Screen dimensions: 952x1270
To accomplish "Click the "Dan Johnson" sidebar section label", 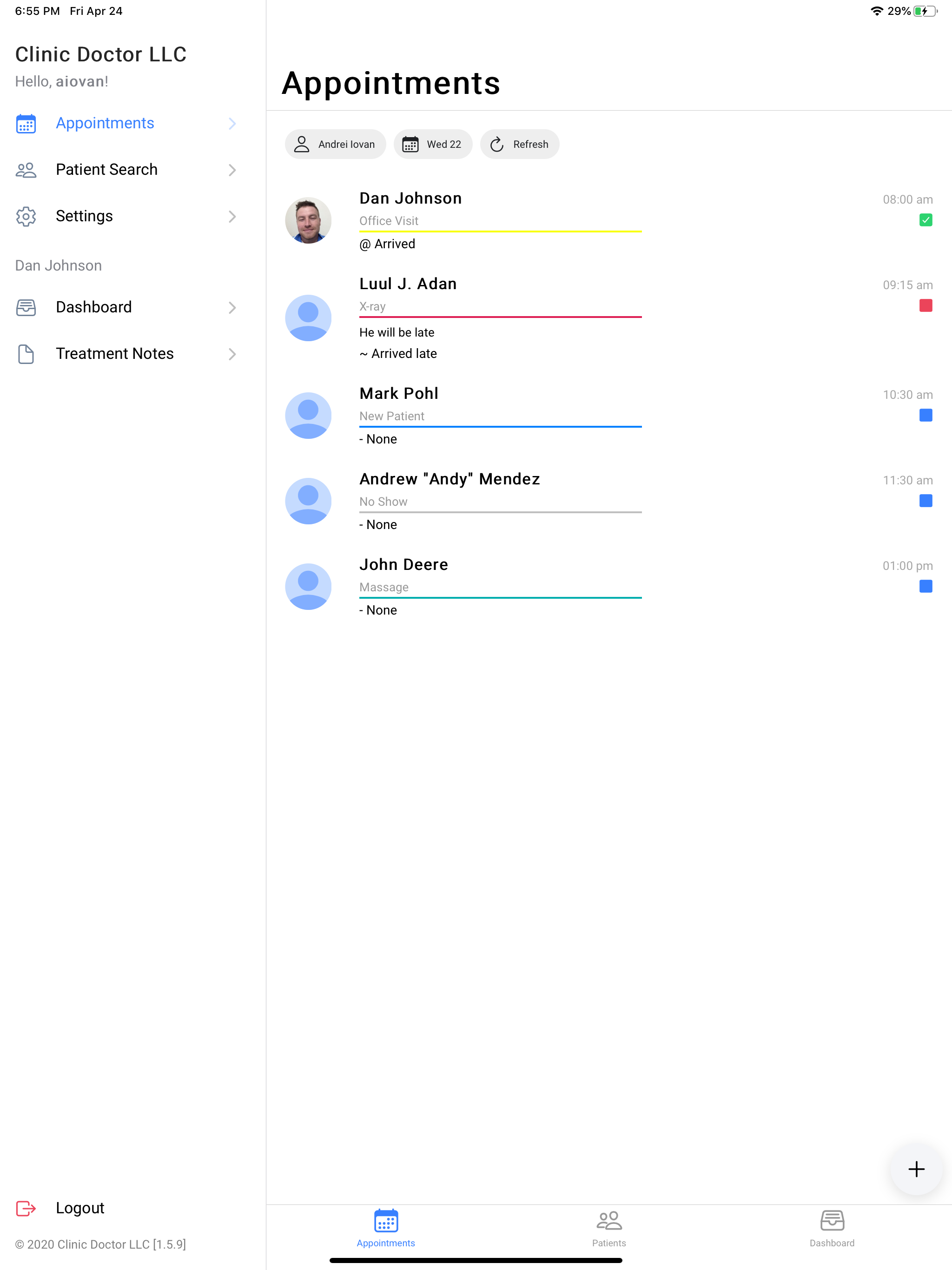I will (59, 266).
